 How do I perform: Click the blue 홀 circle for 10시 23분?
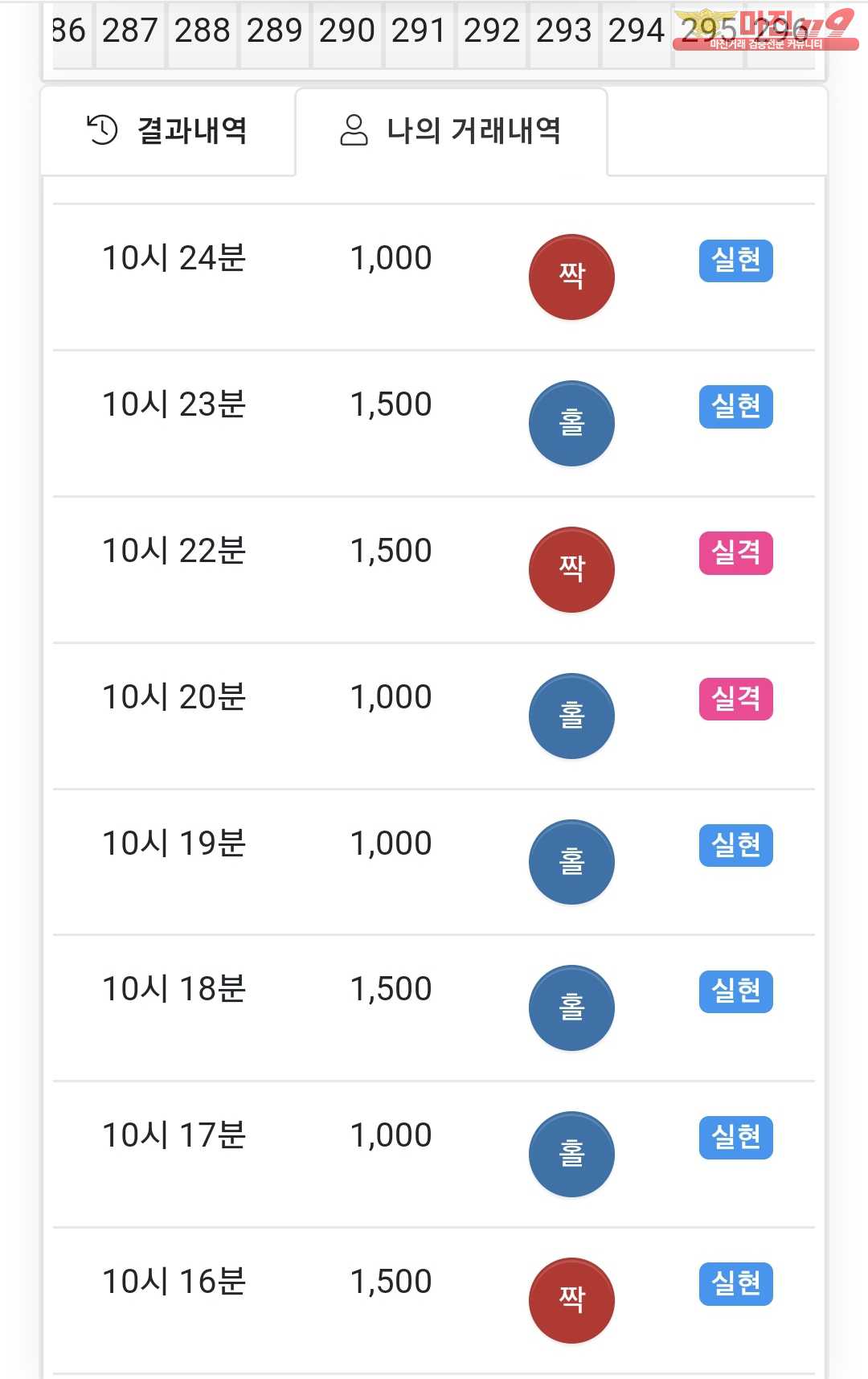(x=571, y=424)
